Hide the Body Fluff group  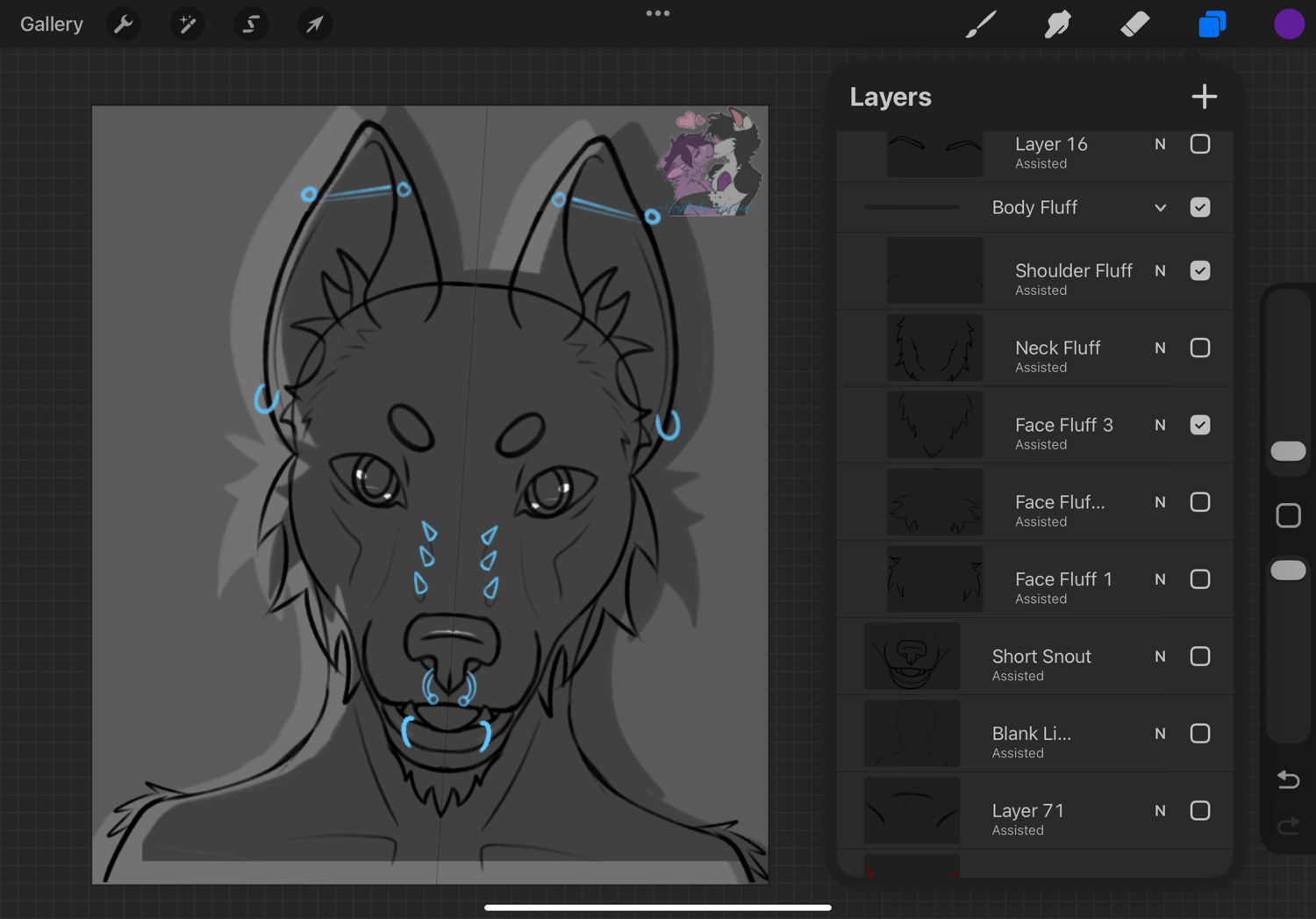click(x=1200, y=207)
